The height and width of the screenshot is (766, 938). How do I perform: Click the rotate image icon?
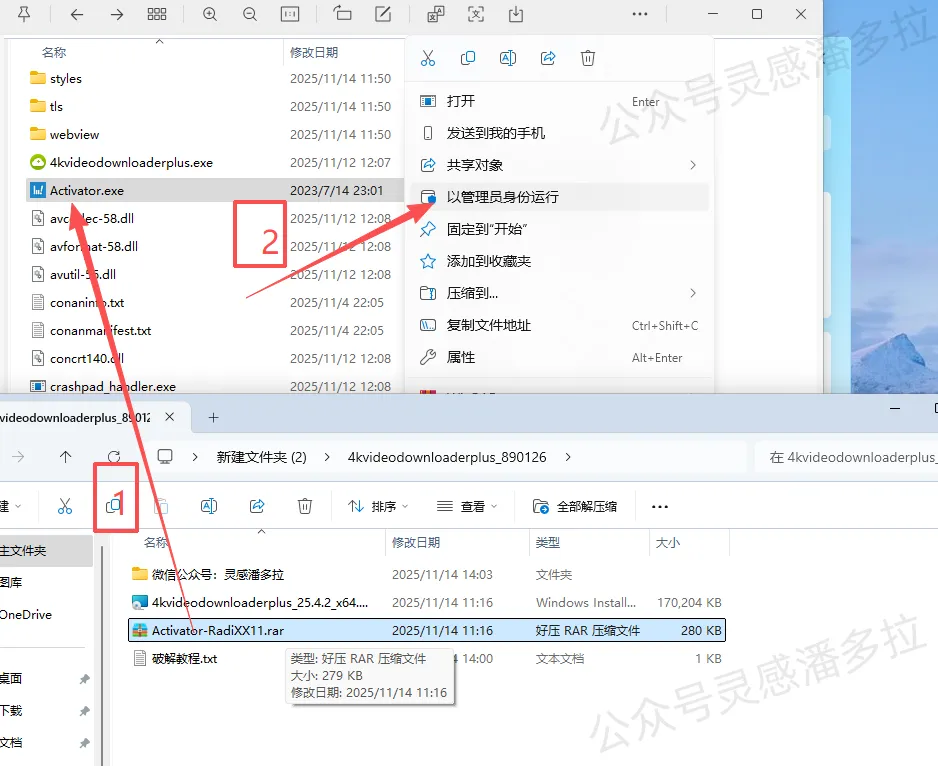343,13
